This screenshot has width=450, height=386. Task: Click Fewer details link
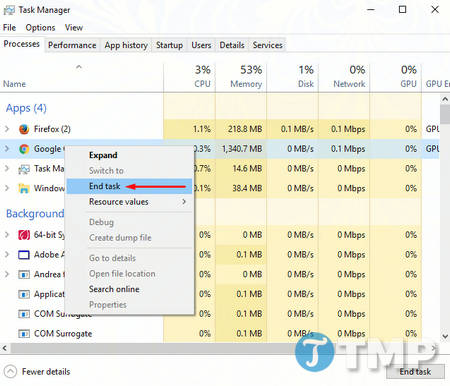point(46,372)
